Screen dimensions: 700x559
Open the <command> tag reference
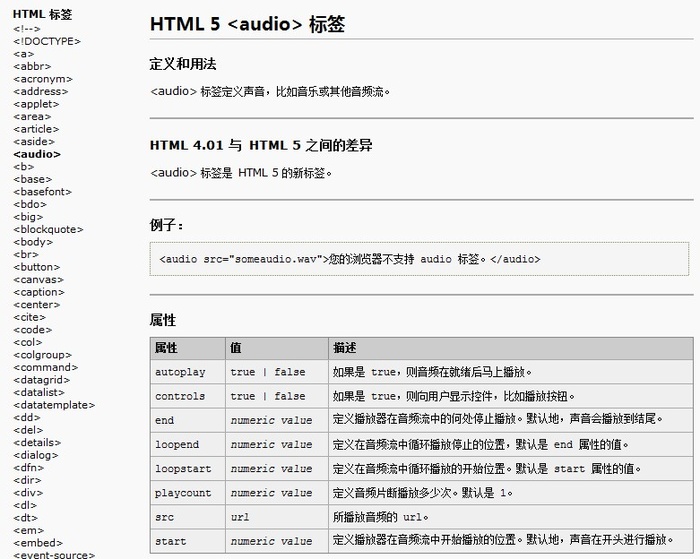tap(46, 367)
